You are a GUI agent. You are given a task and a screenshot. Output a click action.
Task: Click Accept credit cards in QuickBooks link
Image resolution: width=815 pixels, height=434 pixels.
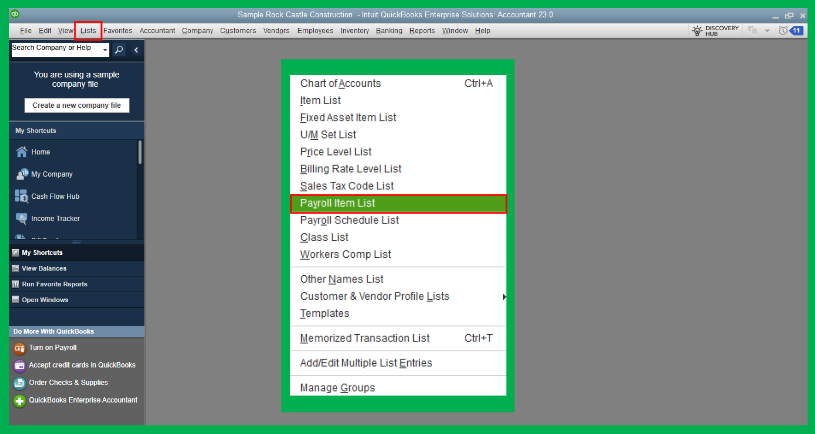(82, 365)
